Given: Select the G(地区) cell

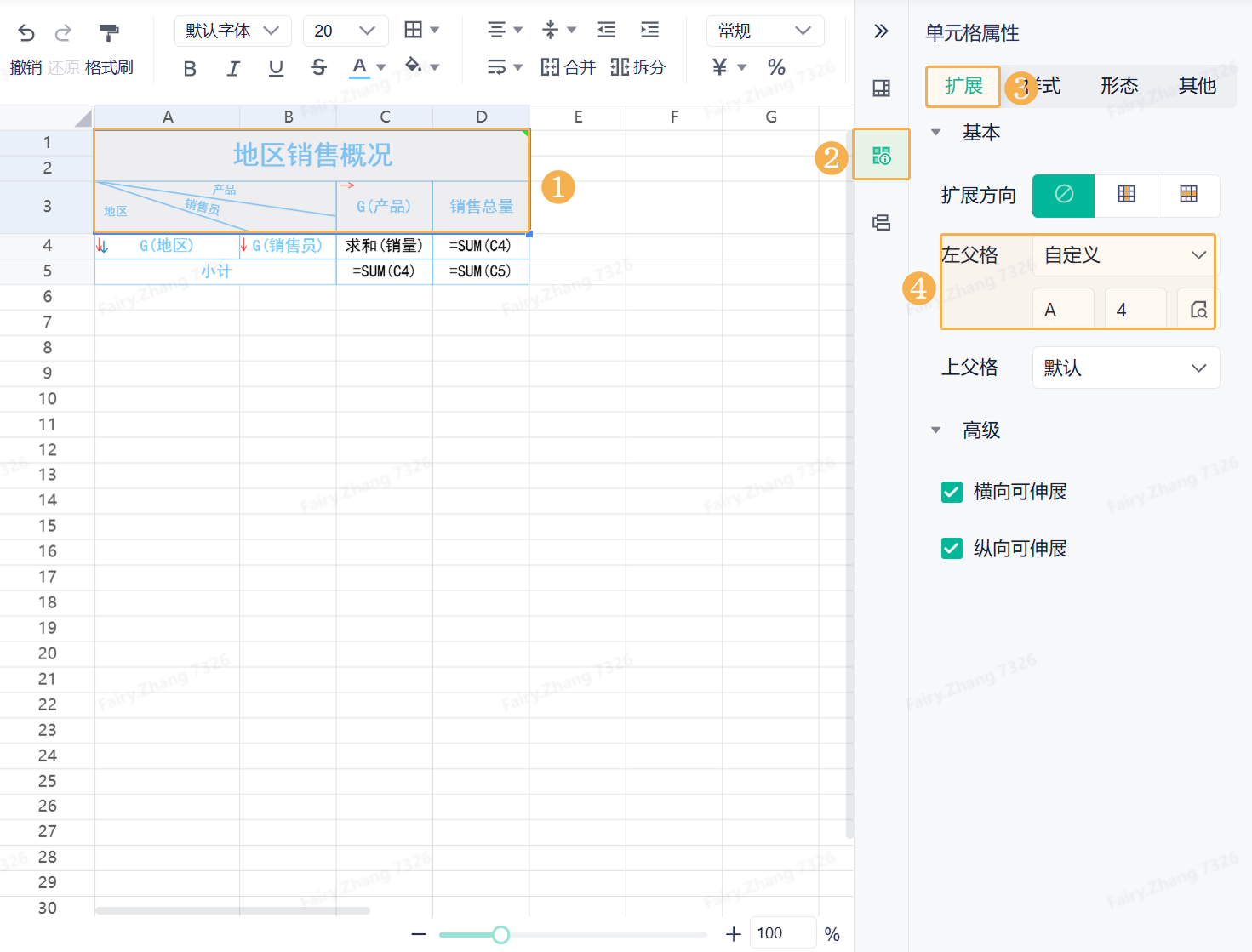Looking at the screenshot, I should pyautogui.click(x=167, y=246).
